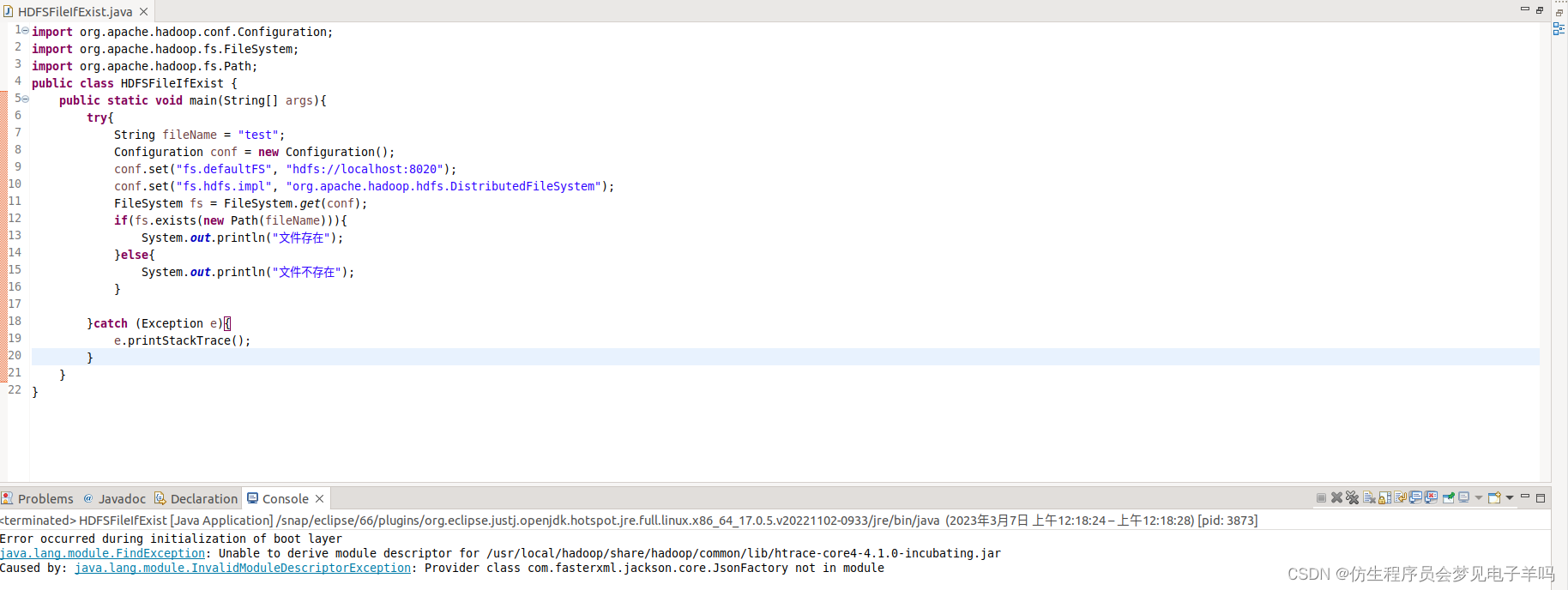Click FileSystem.get(conf) on line 11
Viewport: 1568px width, 590px height.
click(292, 203)
